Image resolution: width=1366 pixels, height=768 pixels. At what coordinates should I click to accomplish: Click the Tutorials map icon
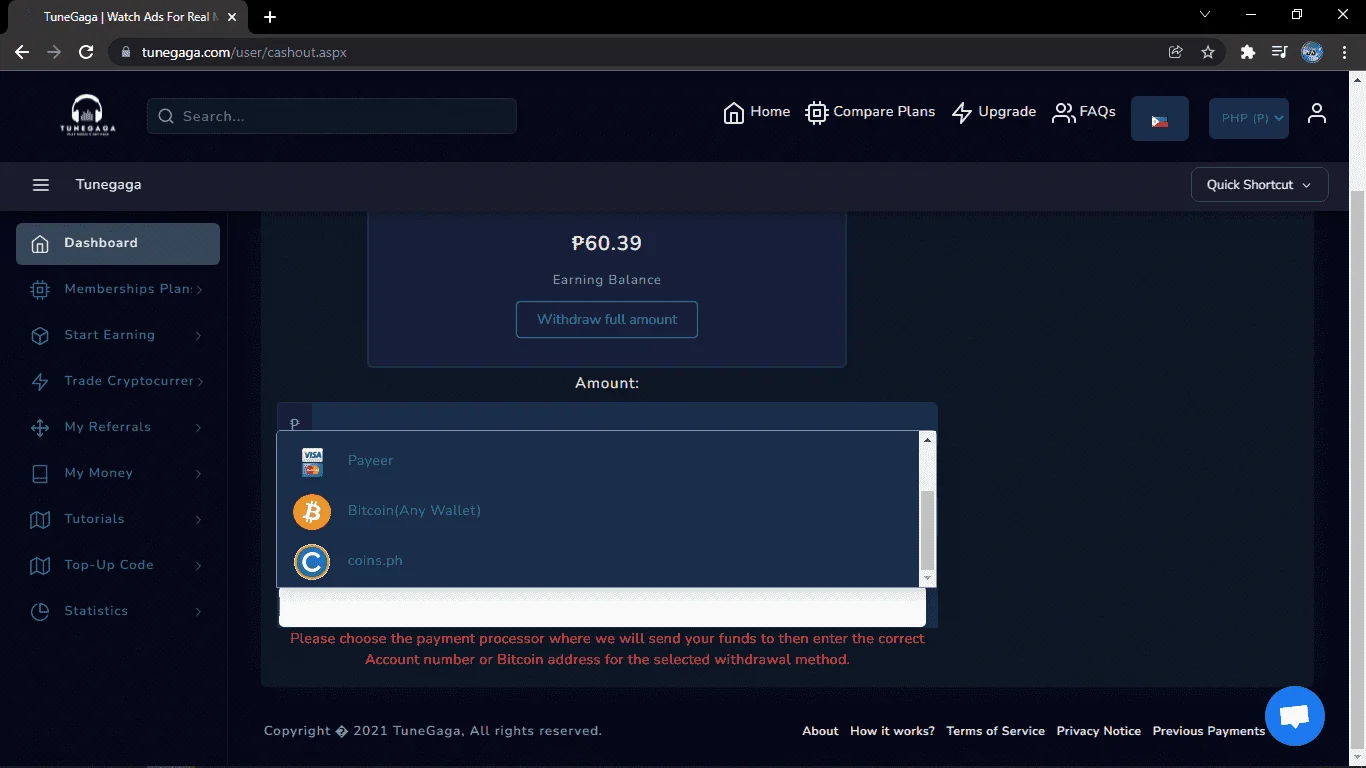coord(40,520)
